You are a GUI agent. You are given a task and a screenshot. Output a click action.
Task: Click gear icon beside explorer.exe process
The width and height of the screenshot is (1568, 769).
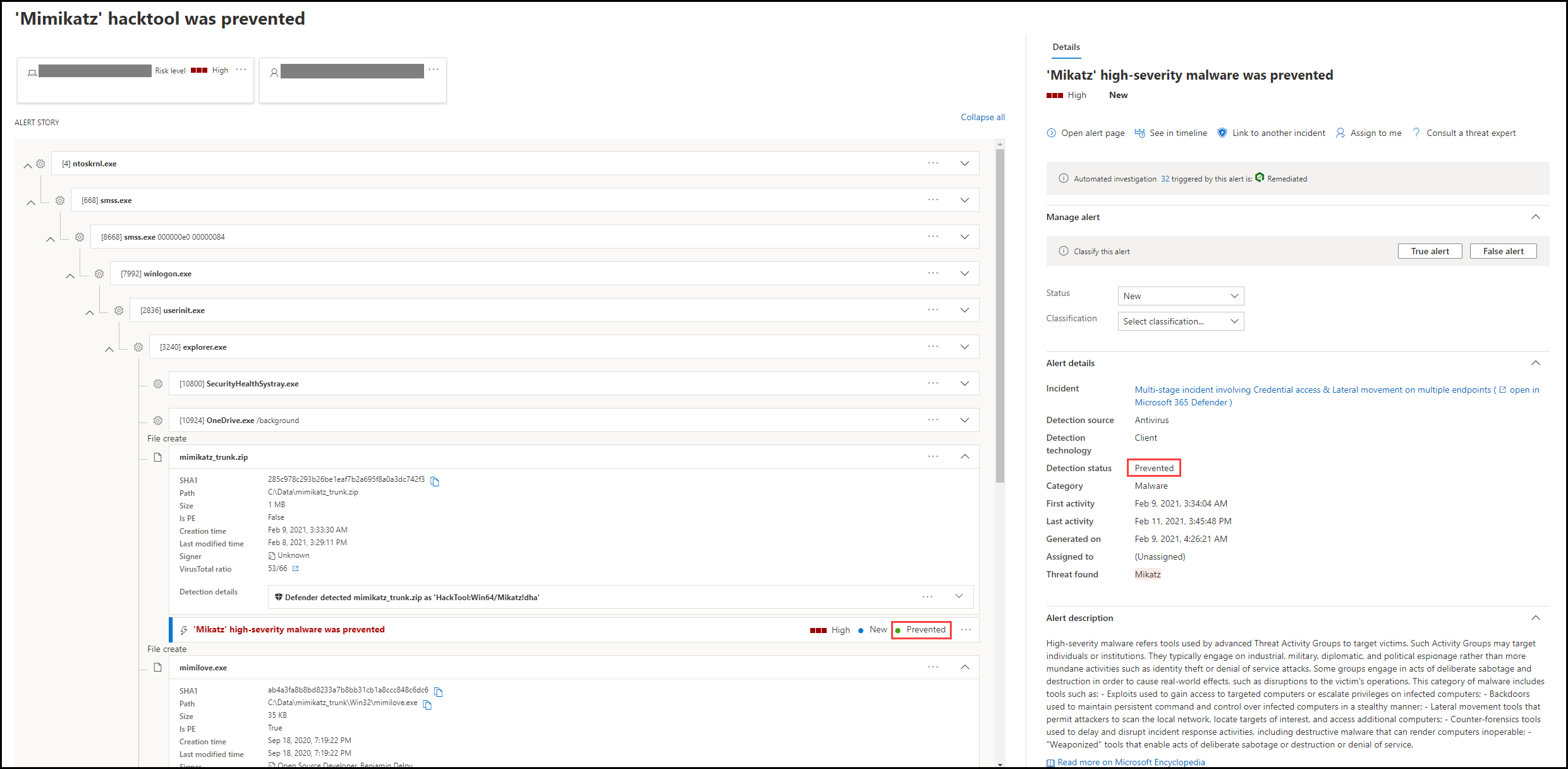[138, 347]
